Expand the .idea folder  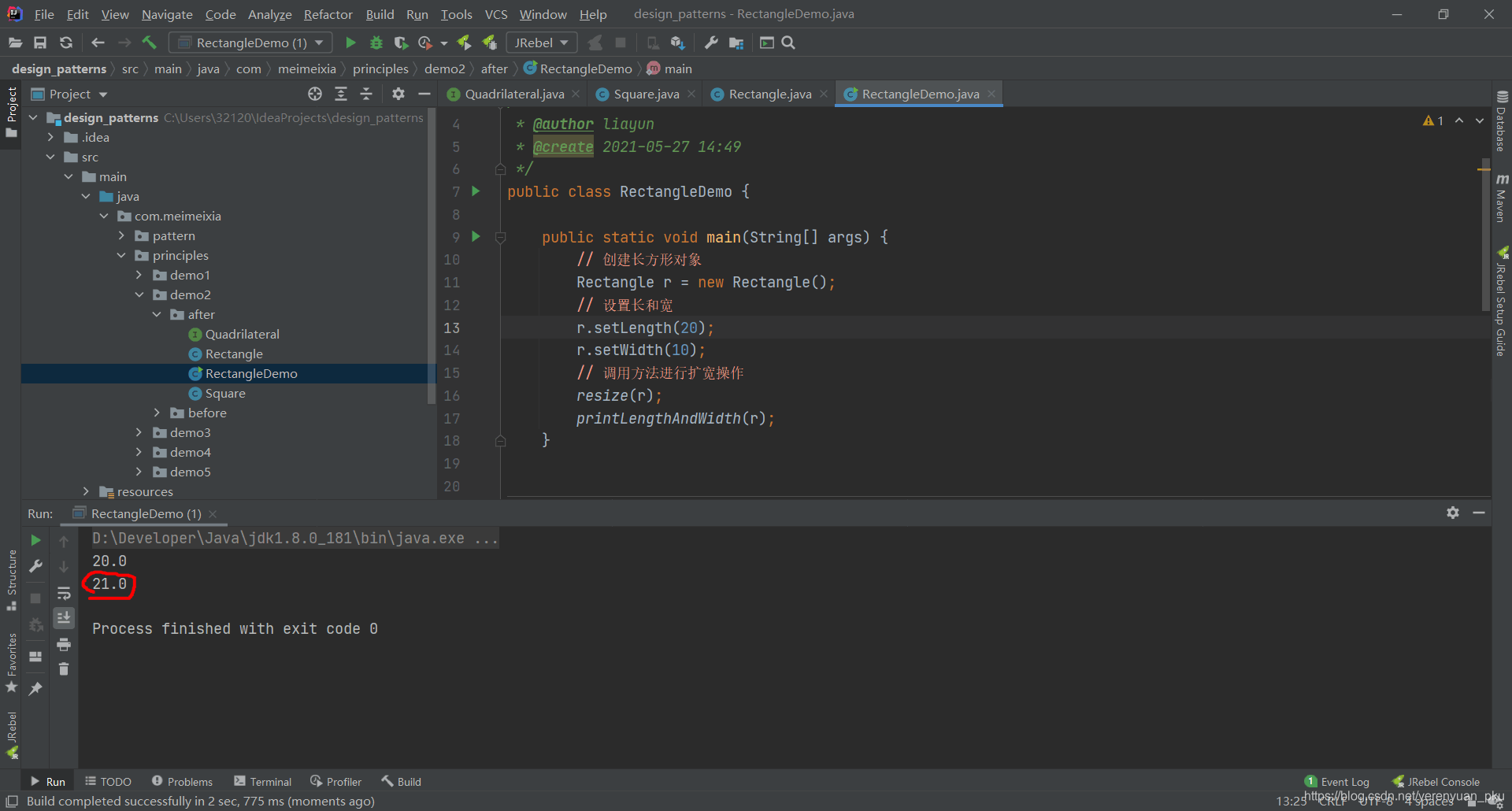click(51, 137)
